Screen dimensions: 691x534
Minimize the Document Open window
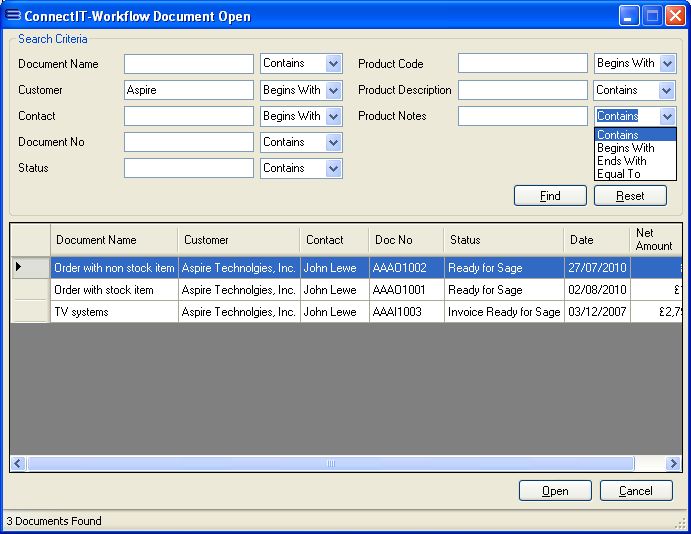click(629, 16)
